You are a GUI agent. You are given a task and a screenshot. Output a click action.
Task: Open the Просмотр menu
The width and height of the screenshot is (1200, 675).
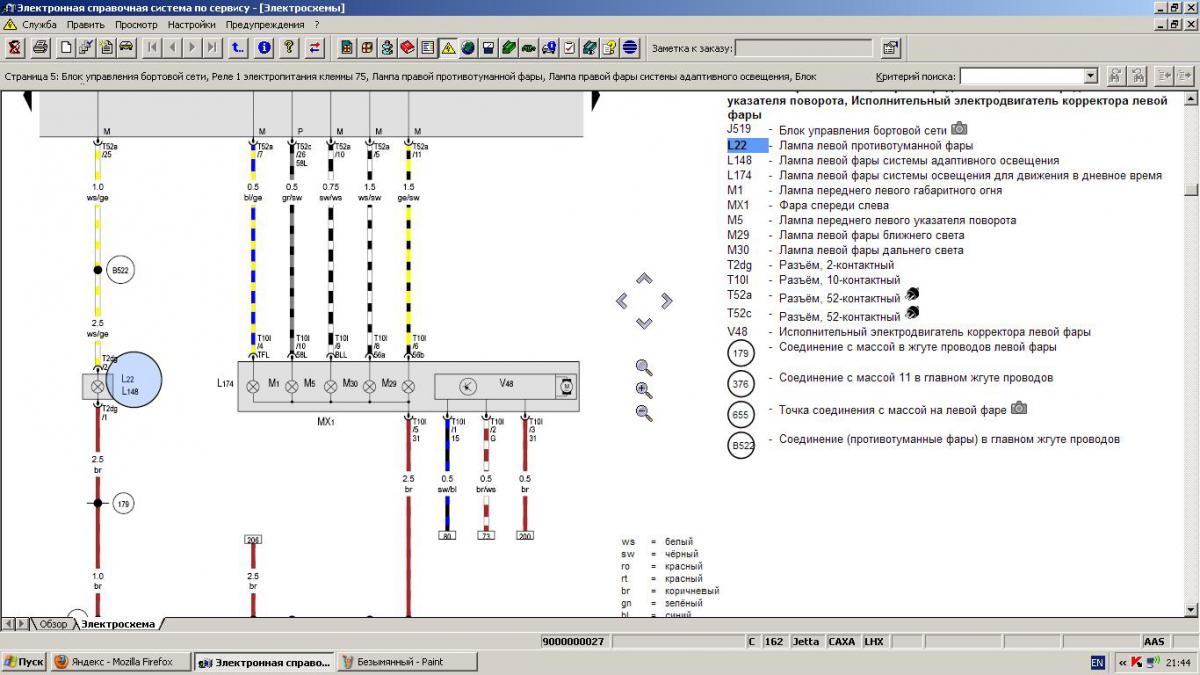click(x=136, y=24)
